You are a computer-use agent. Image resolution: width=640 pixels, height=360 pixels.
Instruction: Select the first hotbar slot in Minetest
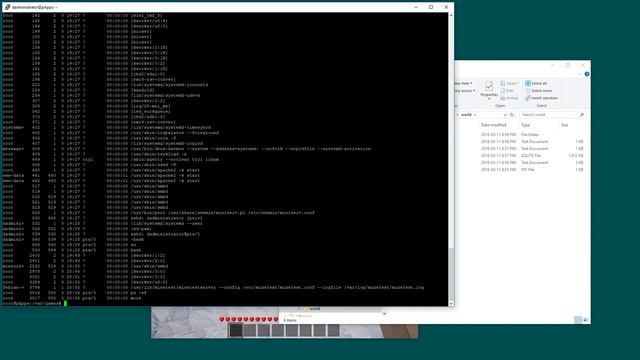(x=236, y=330)
